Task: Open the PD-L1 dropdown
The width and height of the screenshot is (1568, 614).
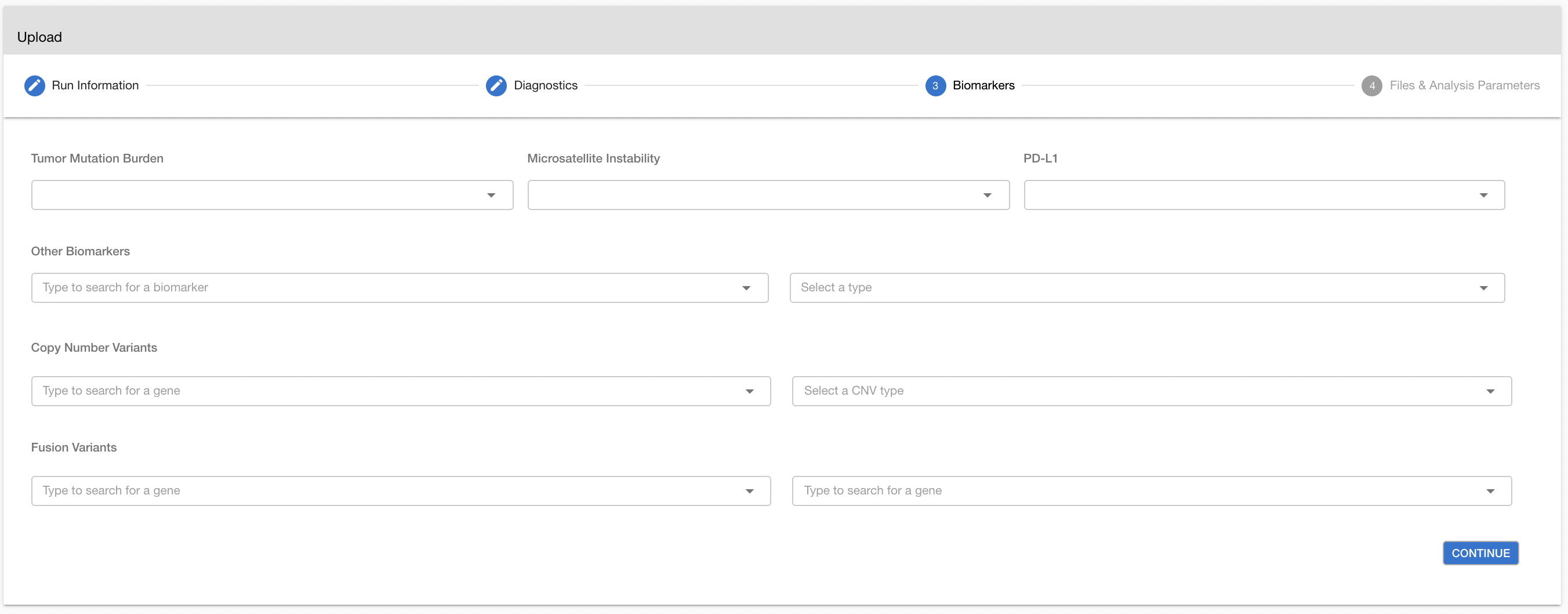Action: point(1264,195)
